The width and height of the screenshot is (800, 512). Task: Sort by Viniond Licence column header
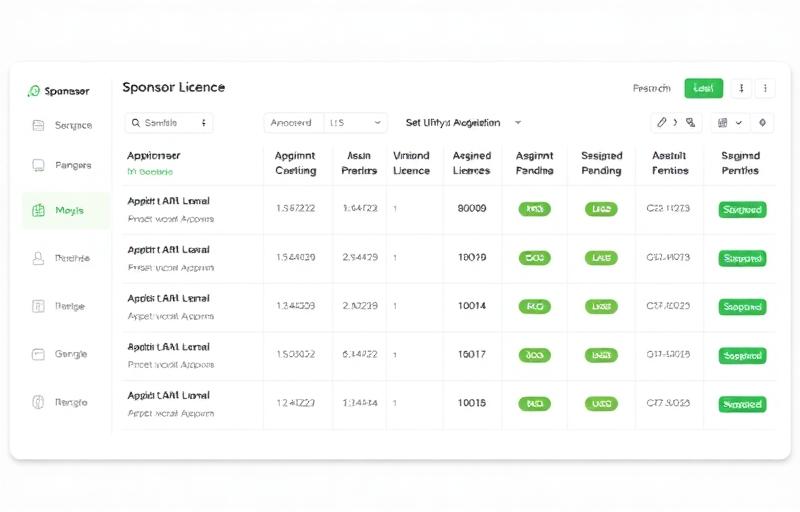[411, 163]
